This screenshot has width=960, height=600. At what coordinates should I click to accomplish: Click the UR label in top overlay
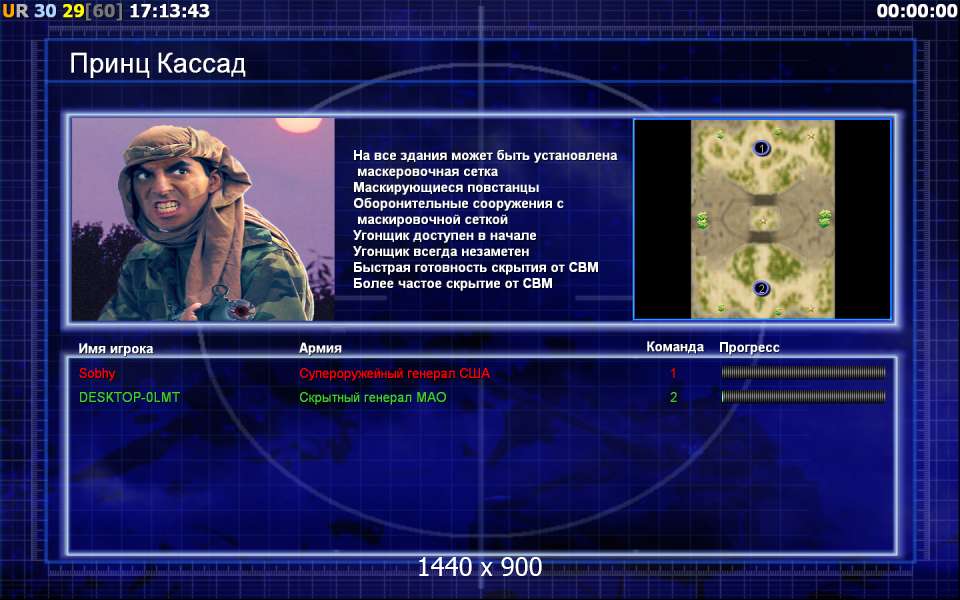15,10
